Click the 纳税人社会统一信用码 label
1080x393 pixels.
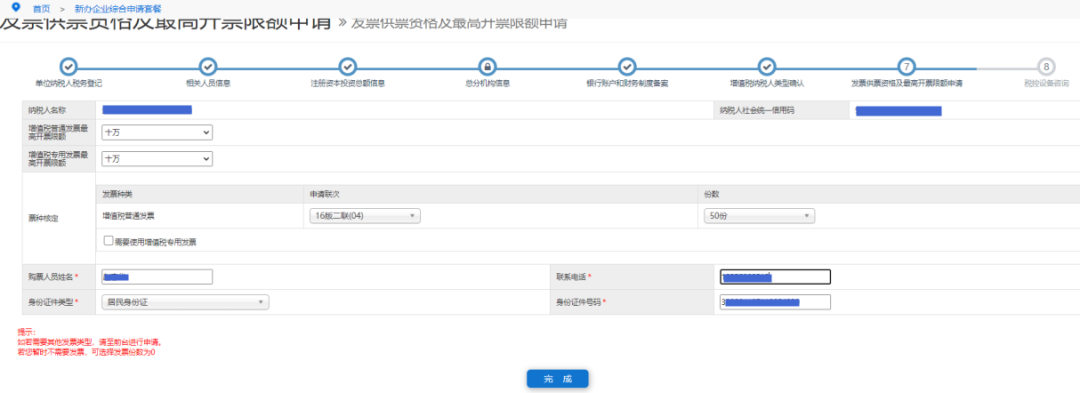pyautogui.click(x=757, y=110)
